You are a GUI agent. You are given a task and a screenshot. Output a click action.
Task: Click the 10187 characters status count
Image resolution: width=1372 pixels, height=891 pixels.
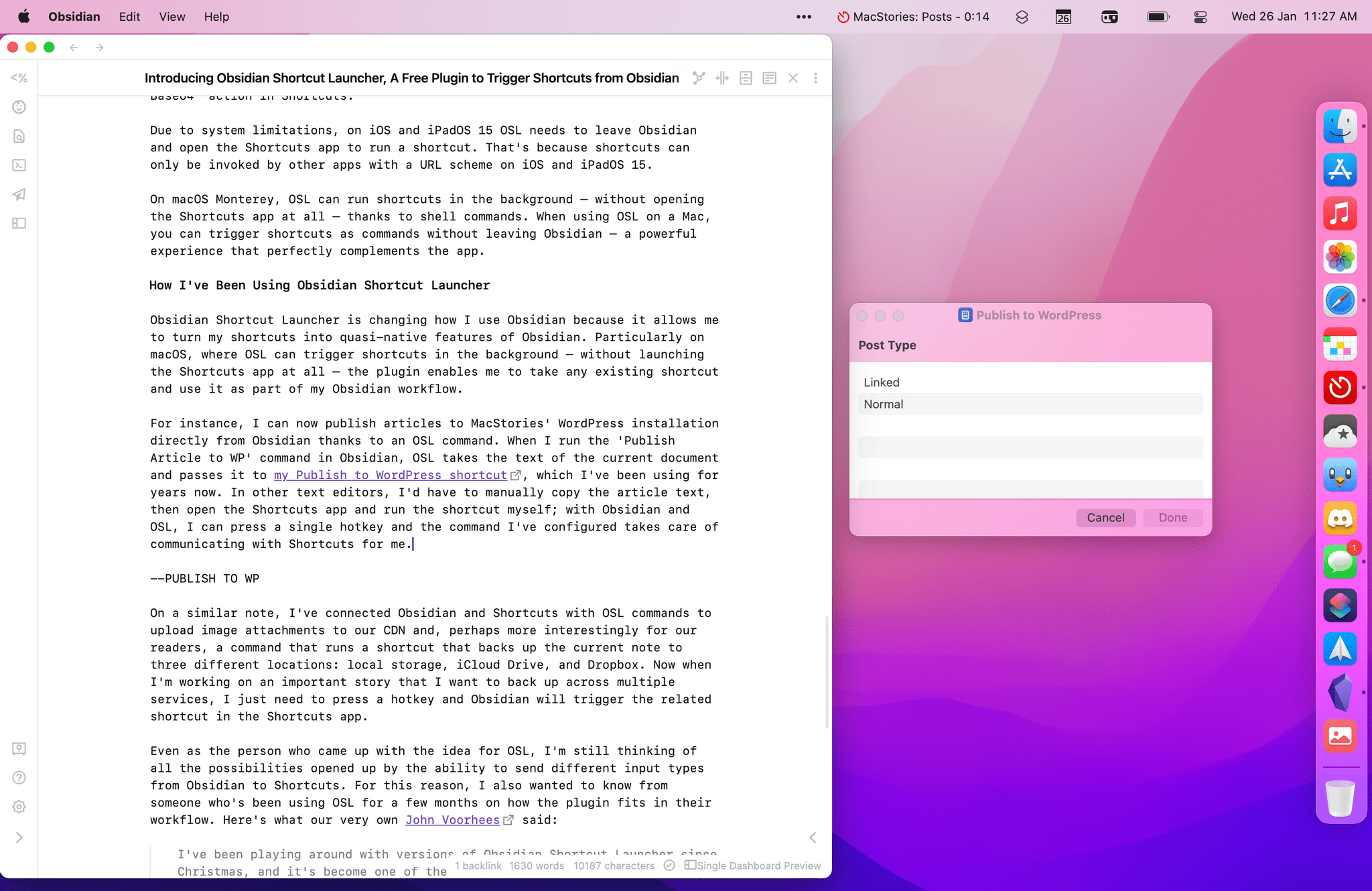pos(614,866)
